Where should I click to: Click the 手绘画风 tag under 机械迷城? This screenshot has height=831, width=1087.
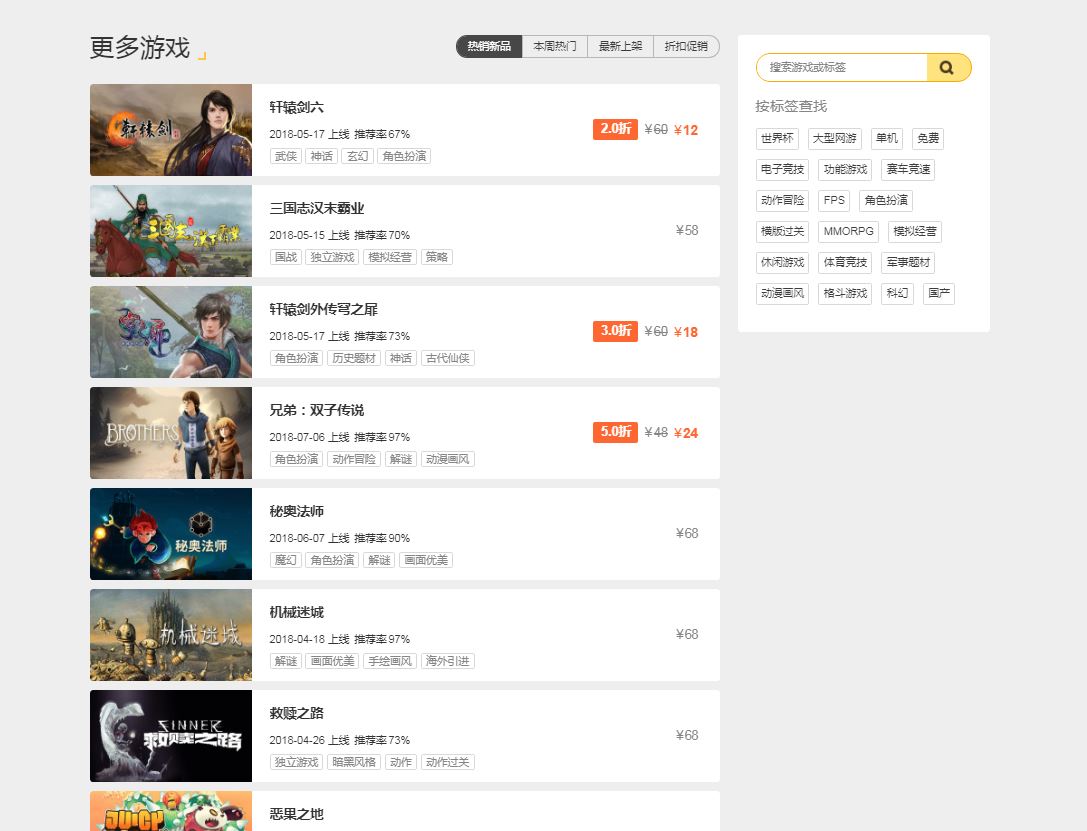(x=390, y=661)
